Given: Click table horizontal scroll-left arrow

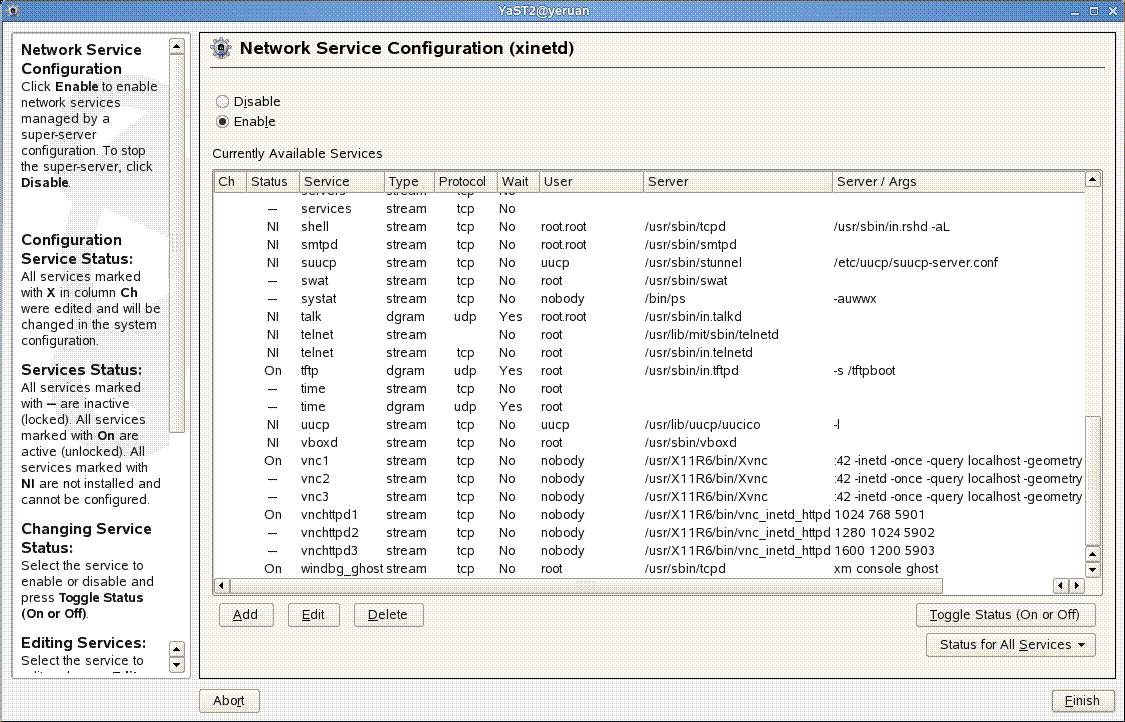Looking at the screenshot, I should pyautogui.click(x=223, y=585).
